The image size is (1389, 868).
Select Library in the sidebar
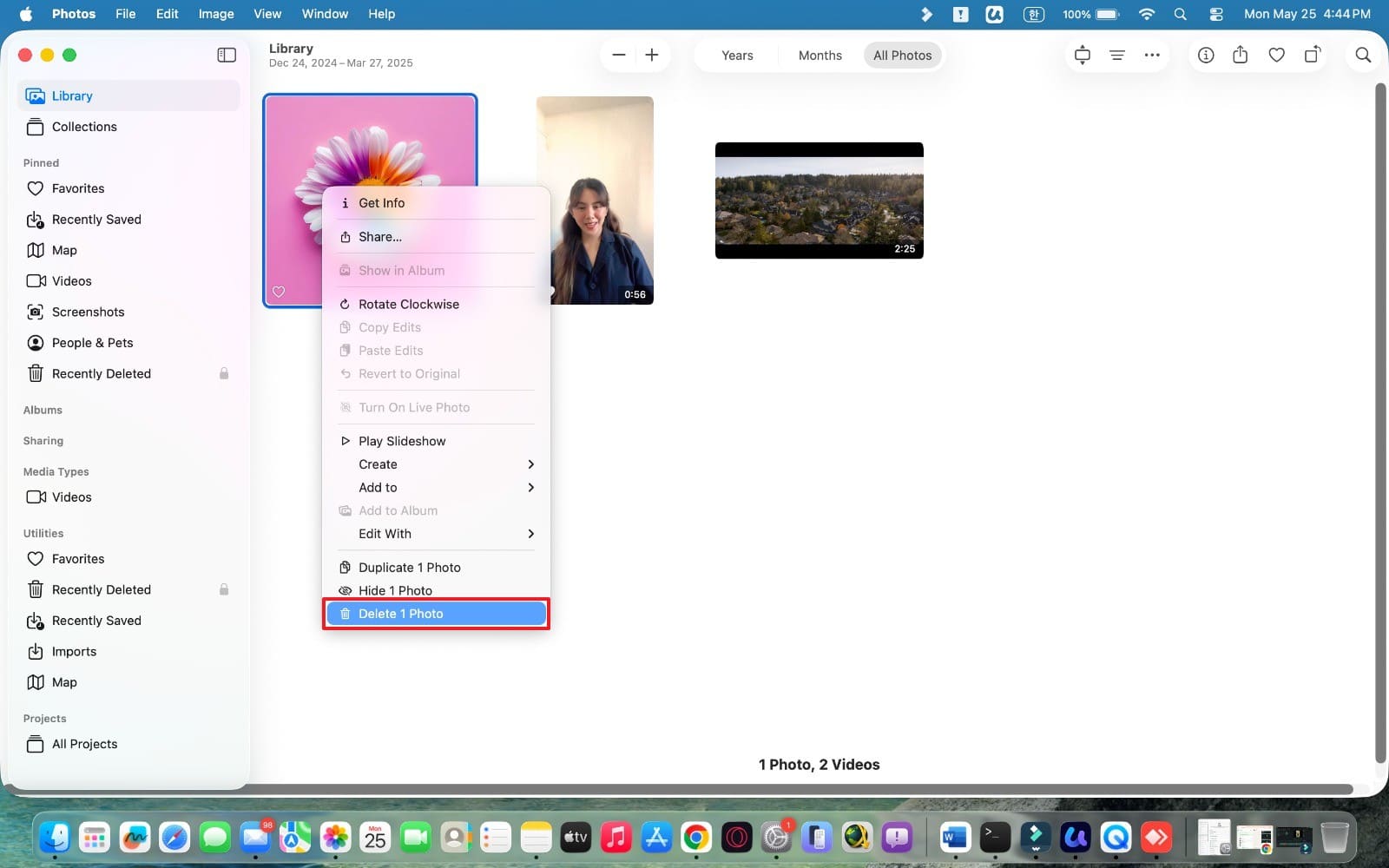(x=128, y=95)
